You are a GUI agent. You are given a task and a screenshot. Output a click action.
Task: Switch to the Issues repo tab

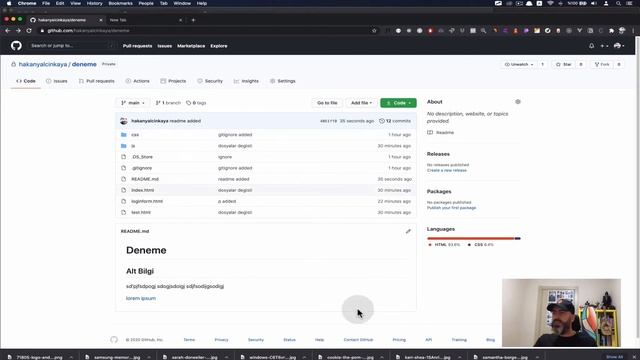click(x=57, y=81)
